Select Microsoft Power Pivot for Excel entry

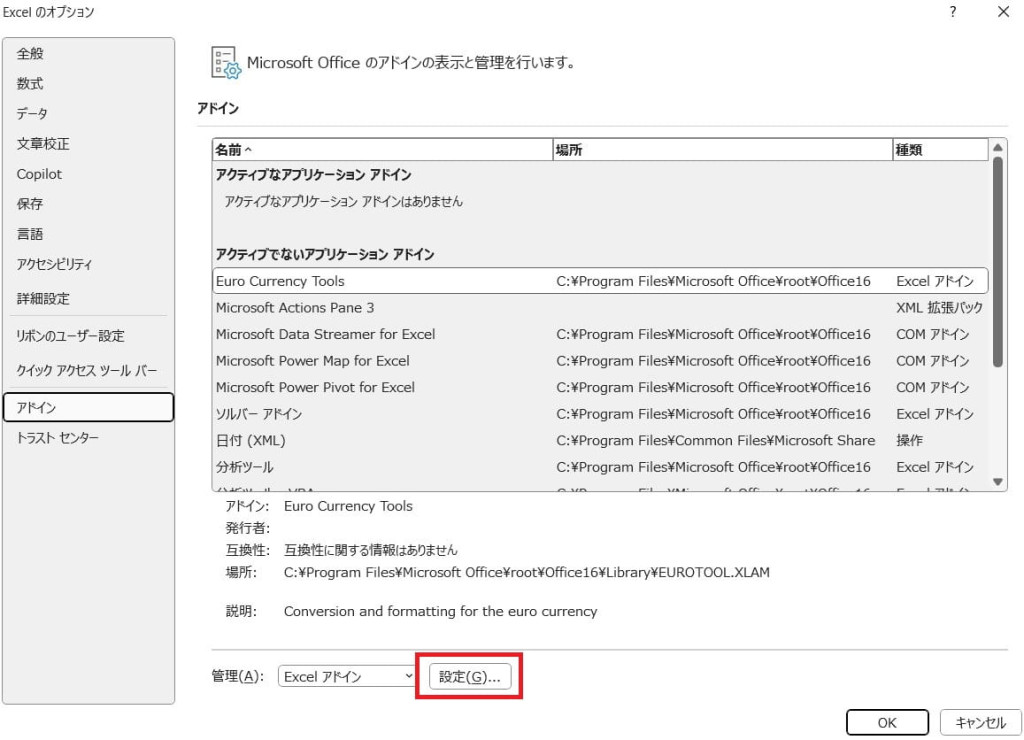point(315,387)
